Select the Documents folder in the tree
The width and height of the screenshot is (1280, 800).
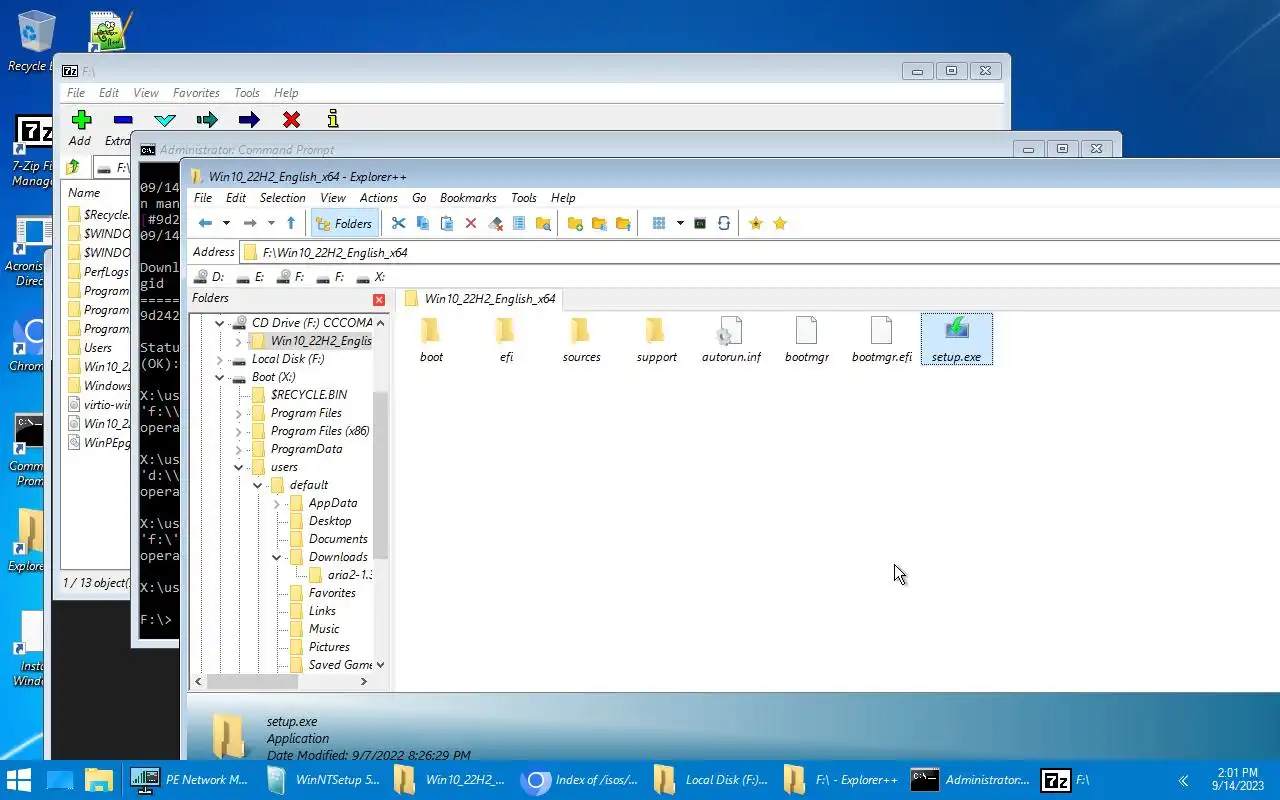[x=338, y=539]
